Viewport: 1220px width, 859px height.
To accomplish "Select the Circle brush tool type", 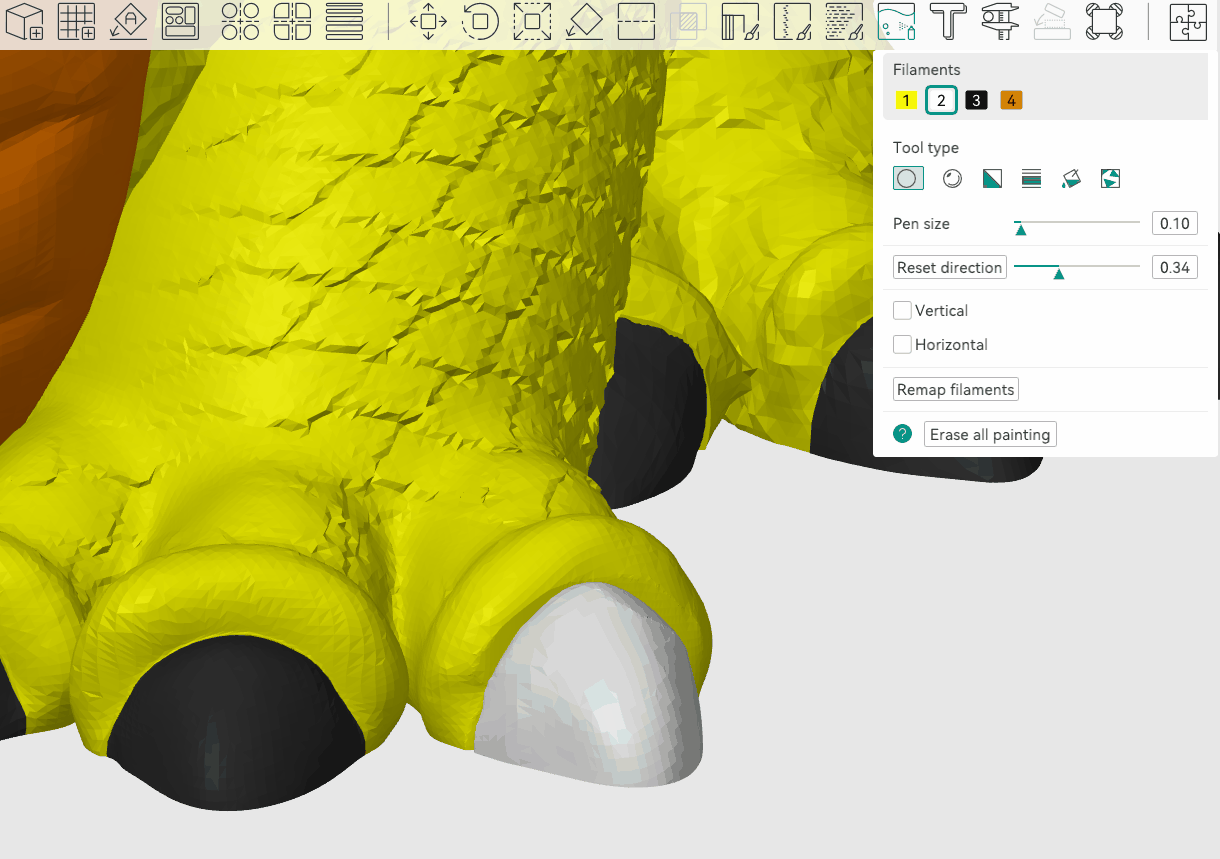I will 908,179.
